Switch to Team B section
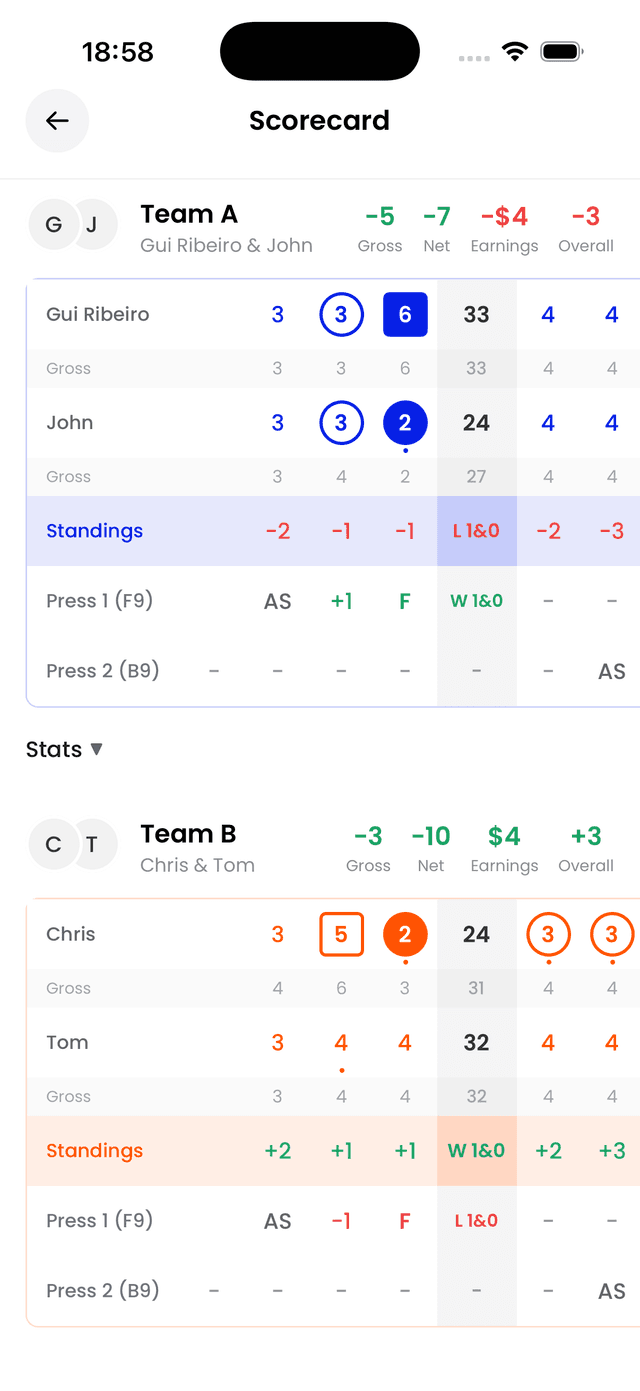 tap(189, 833)
